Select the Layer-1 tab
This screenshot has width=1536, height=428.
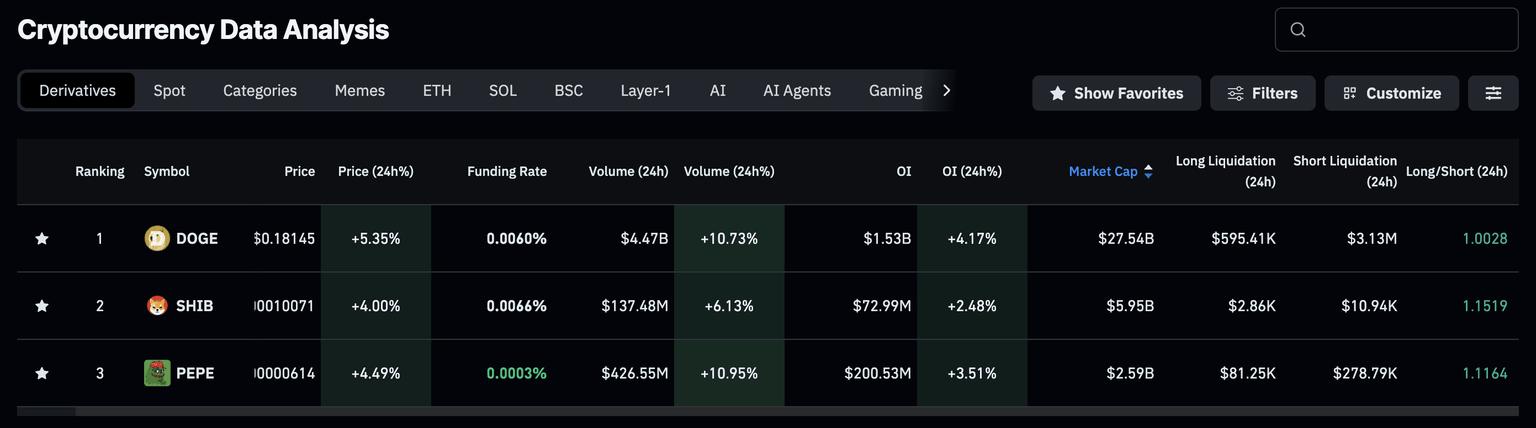coord(645,91)
